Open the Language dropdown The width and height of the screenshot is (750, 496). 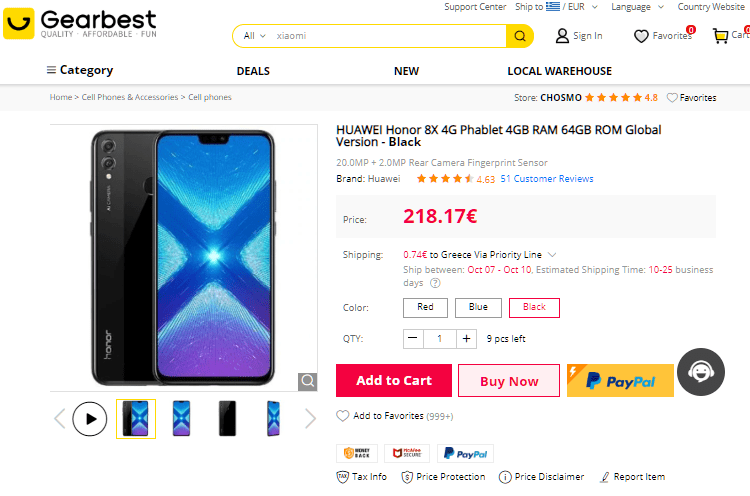(x=636, y=7)
